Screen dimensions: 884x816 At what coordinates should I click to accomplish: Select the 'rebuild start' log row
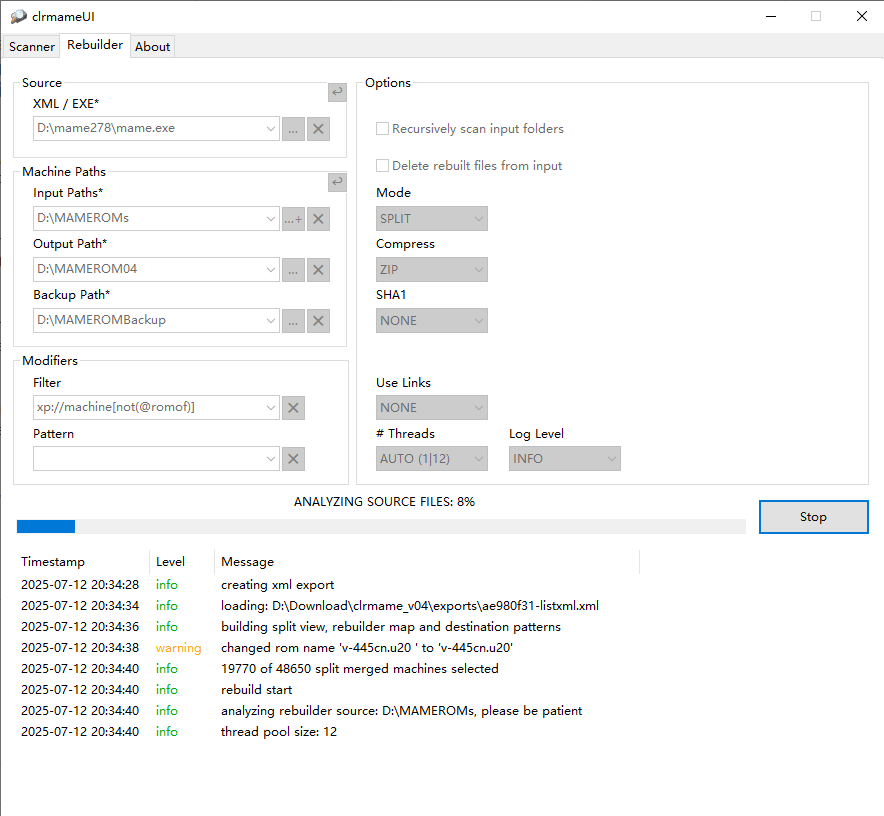click(x=330, y=690)
